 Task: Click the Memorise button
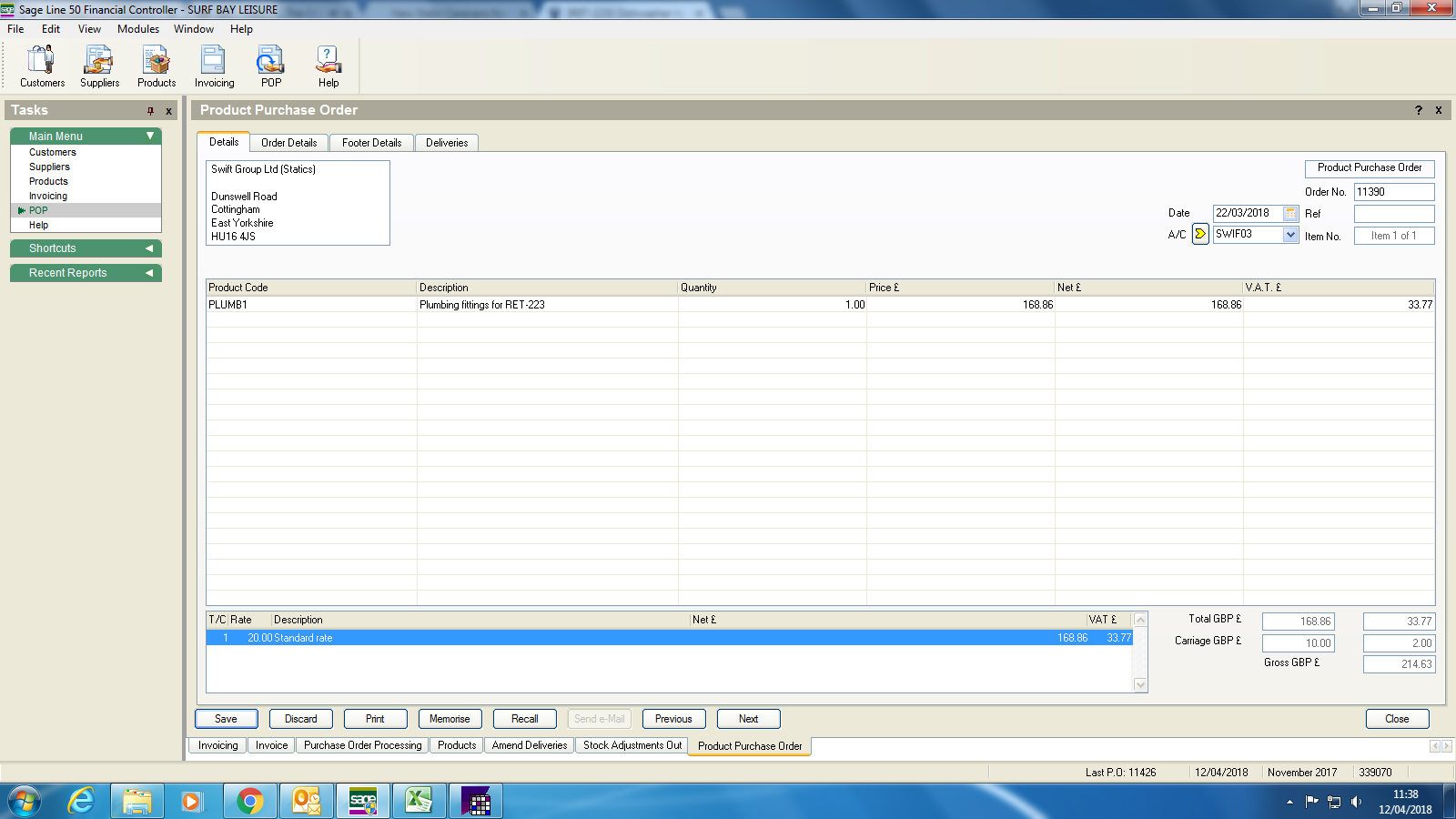click(450, 719)
